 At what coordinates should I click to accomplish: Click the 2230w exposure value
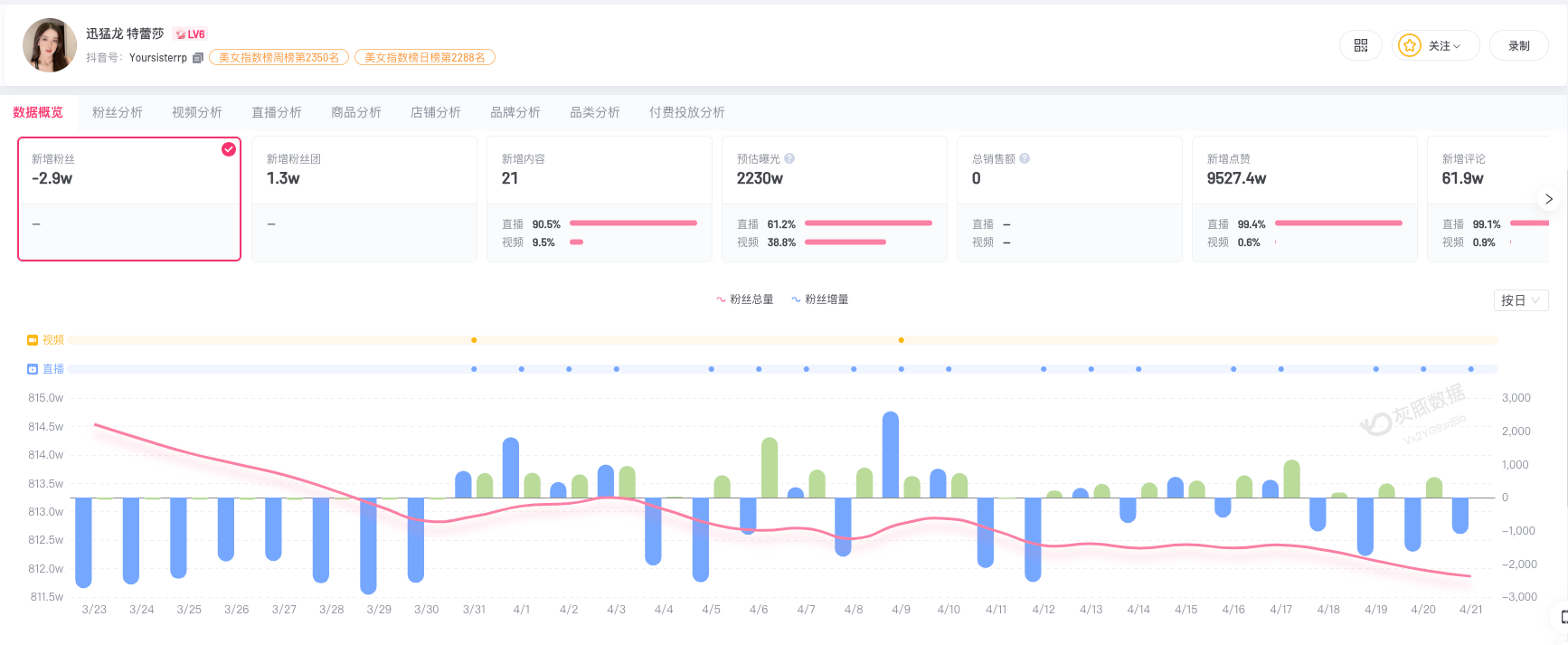pos(760,178)
